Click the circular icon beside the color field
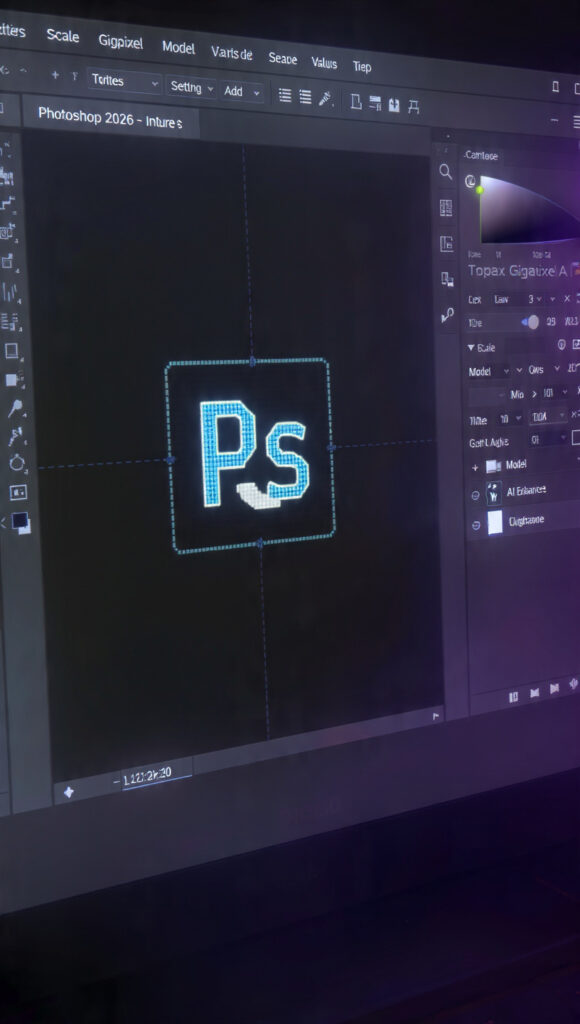The height and width of the screenshot is (1024, 580). coord(470,182)
